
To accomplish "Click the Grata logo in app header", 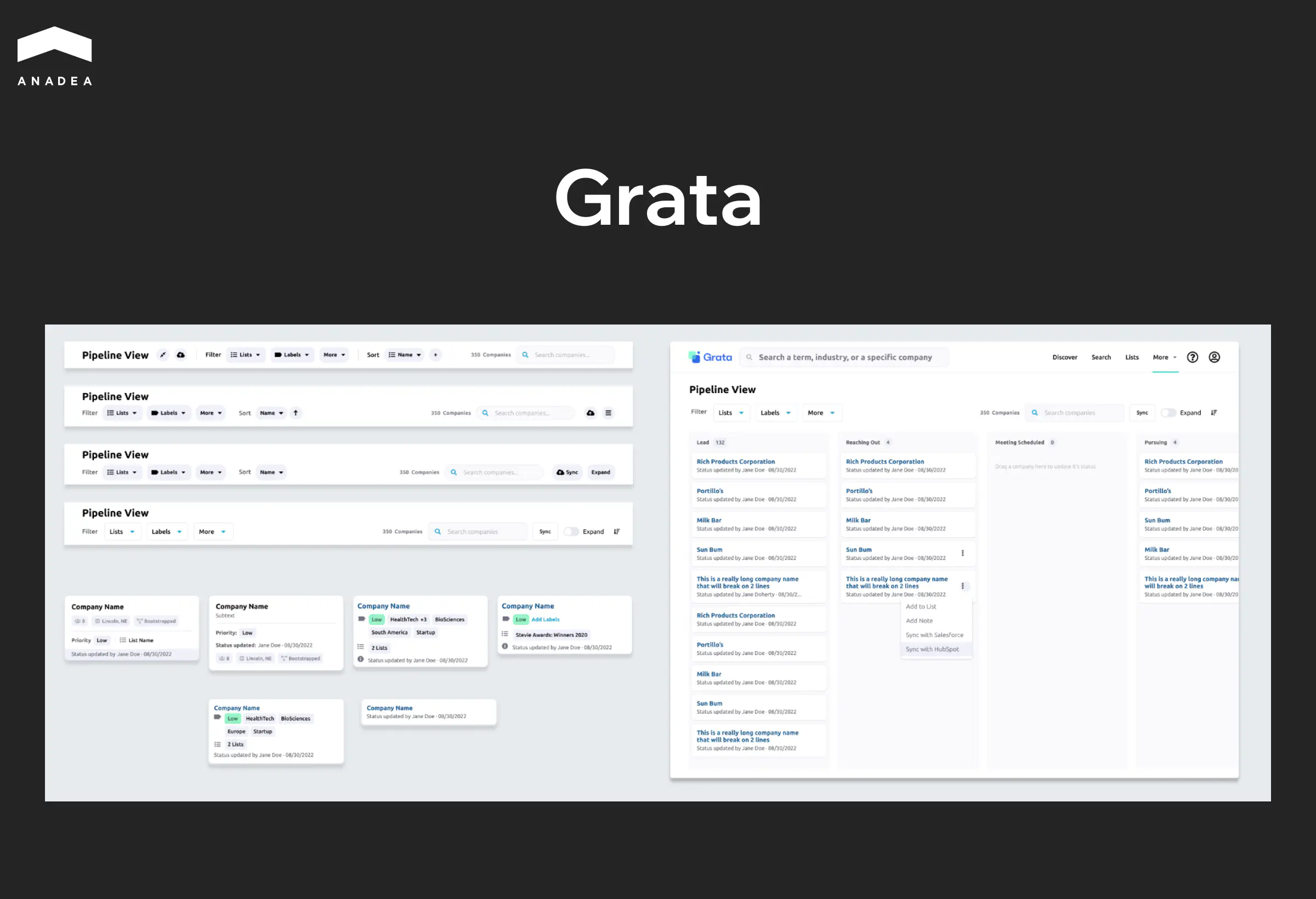I will (x=710, y=357).
